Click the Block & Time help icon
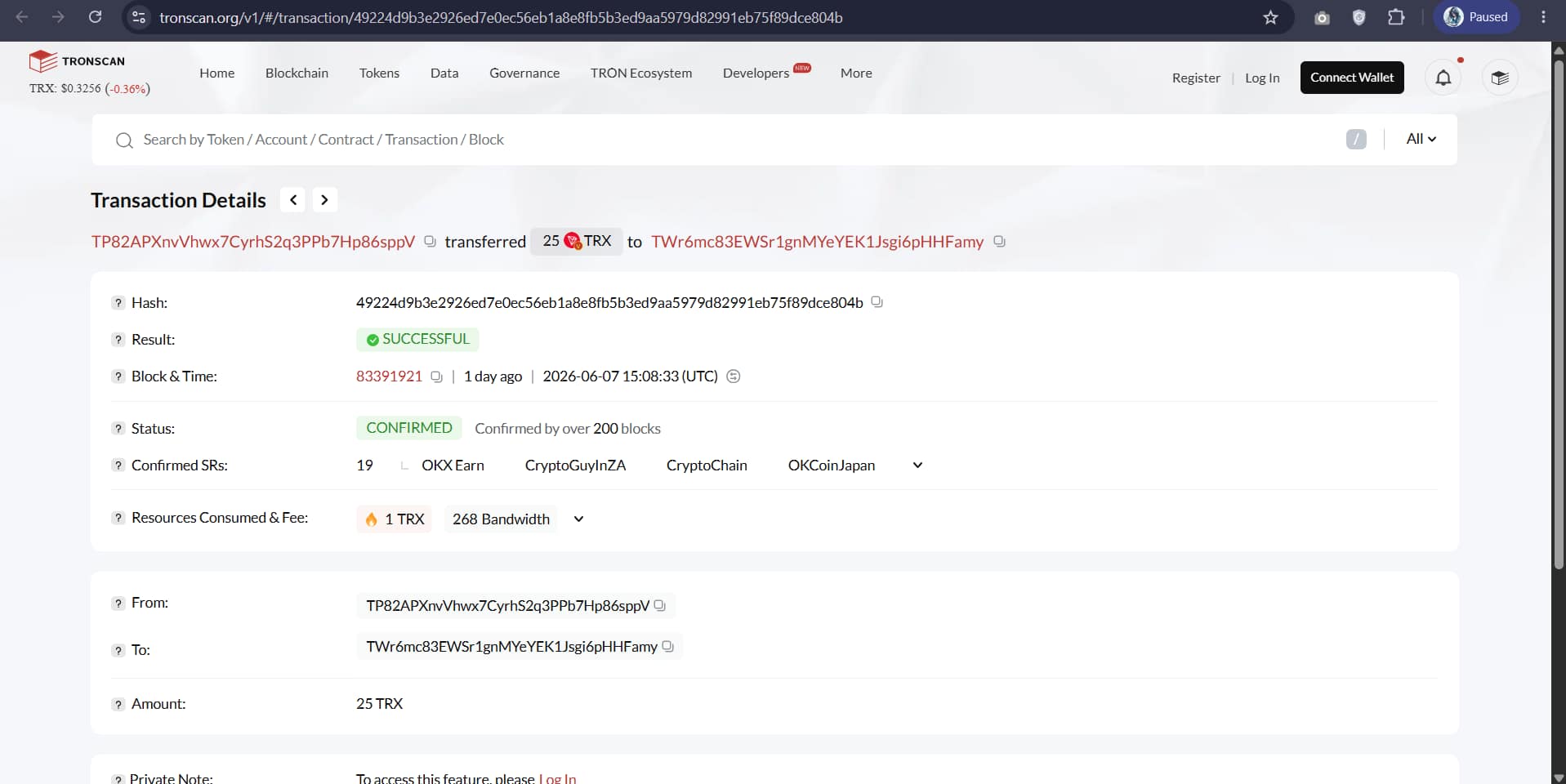The height and width of the screenshot is (784, 1566). 118,376
